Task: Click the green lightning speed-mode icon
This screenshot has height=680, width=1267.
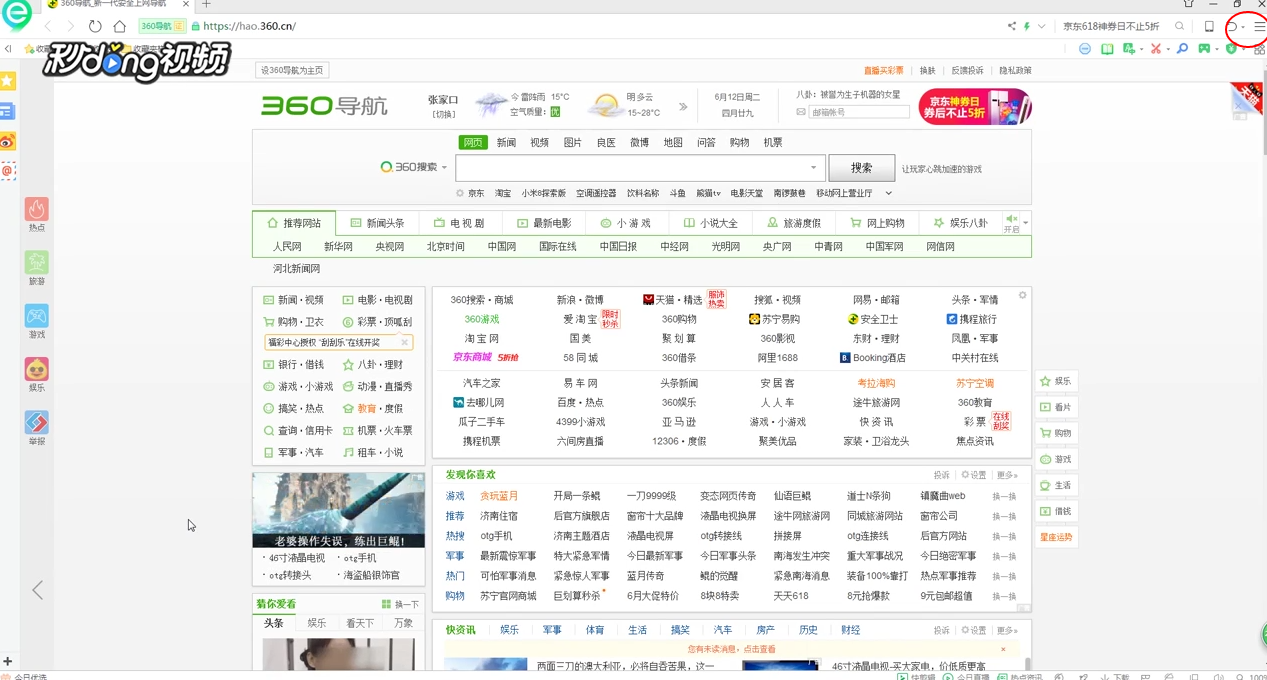Action: tap(1026, 26)
